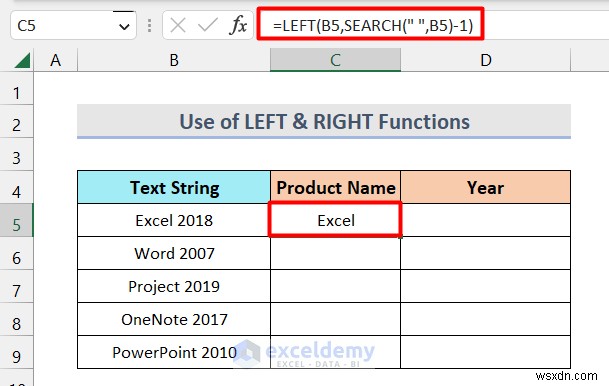Click the formula bar resize dots handle

click(150, 26)
